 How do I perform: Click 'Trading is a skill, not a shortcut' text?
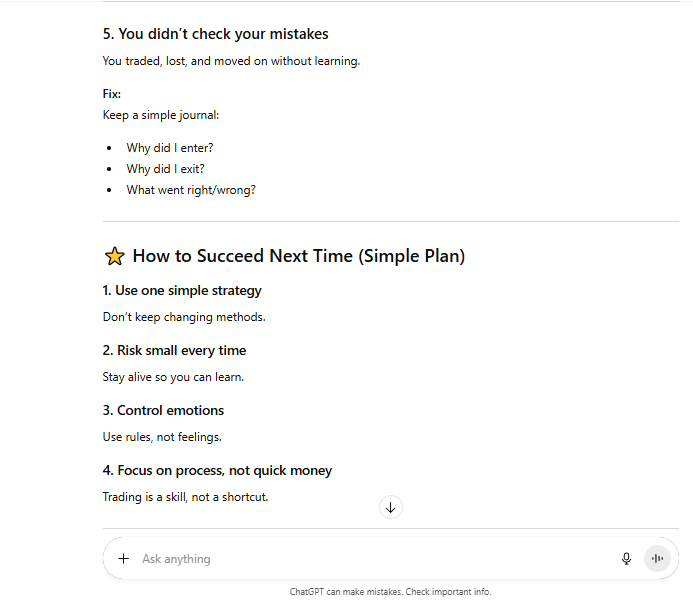(x=185, y=497)
